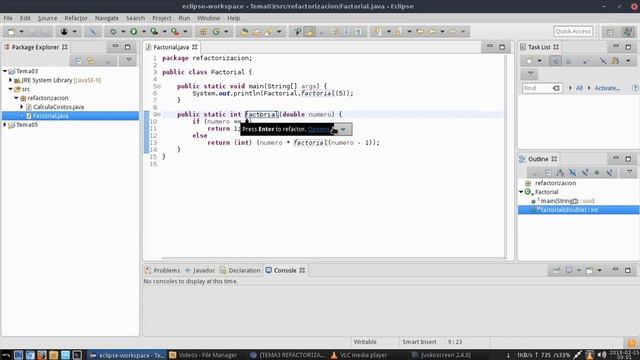The width and height of the screenshot is (640, 360).
Task: Toggle Link with Editor in Package Explorer
Action: point(91,61)
